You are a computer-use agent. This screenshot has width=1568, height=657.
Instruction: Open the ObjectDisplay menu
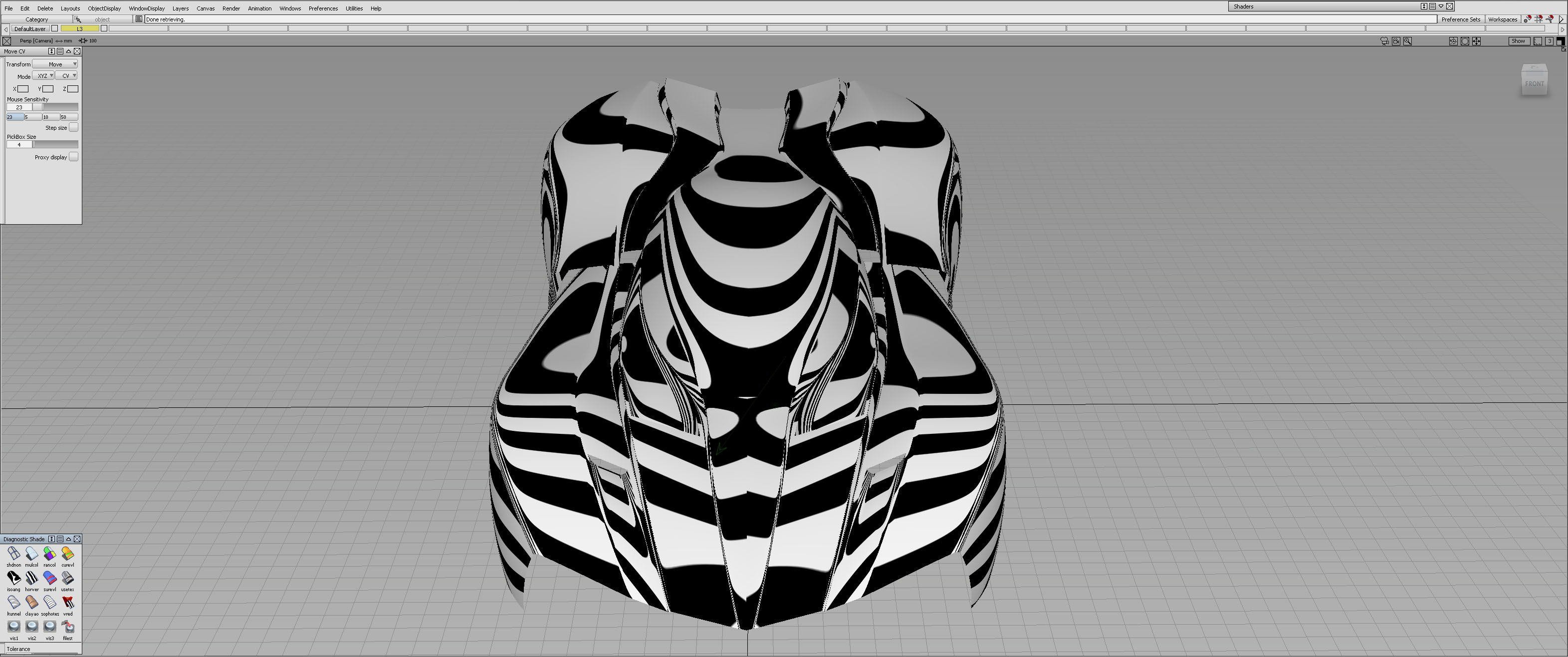click(x=104, y=8)
